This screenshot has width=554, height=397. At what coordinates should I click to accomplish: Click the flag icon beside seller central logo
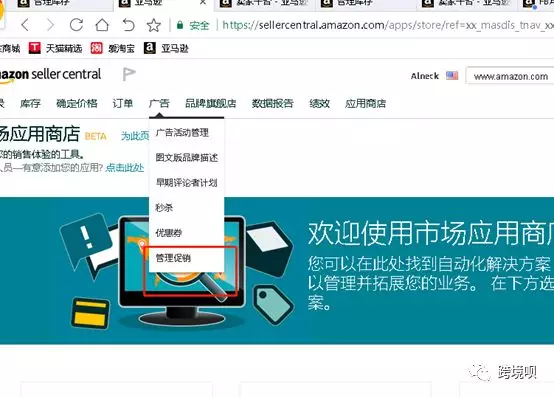[129, 74]
